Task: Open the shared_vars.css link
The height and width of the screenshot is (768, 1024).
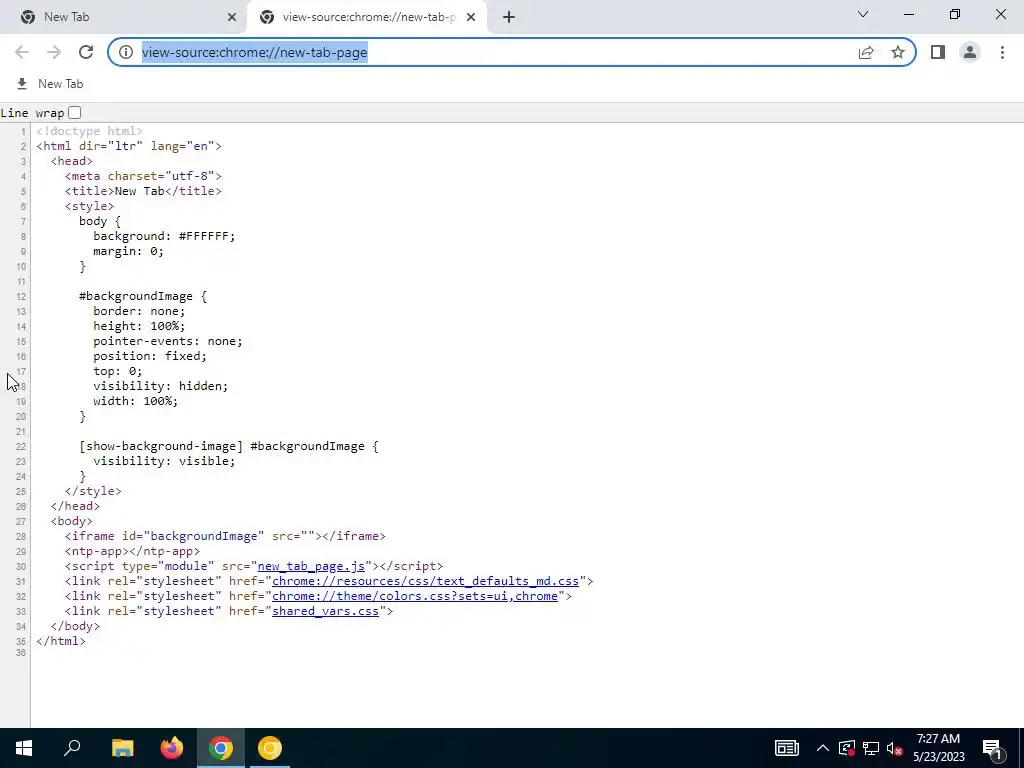Action: 325,611
